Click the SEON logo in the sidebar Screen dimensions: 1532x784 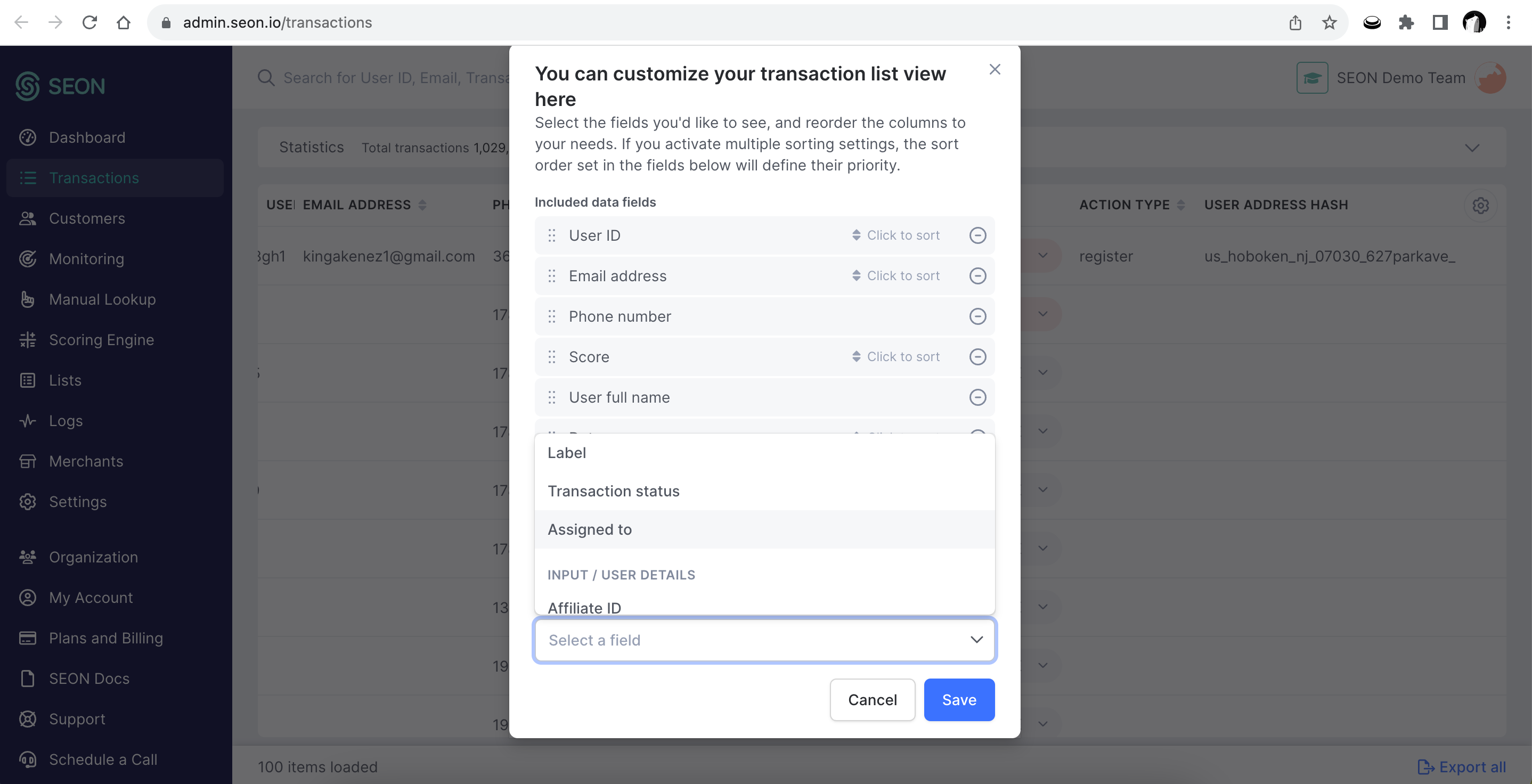[60, 86]
